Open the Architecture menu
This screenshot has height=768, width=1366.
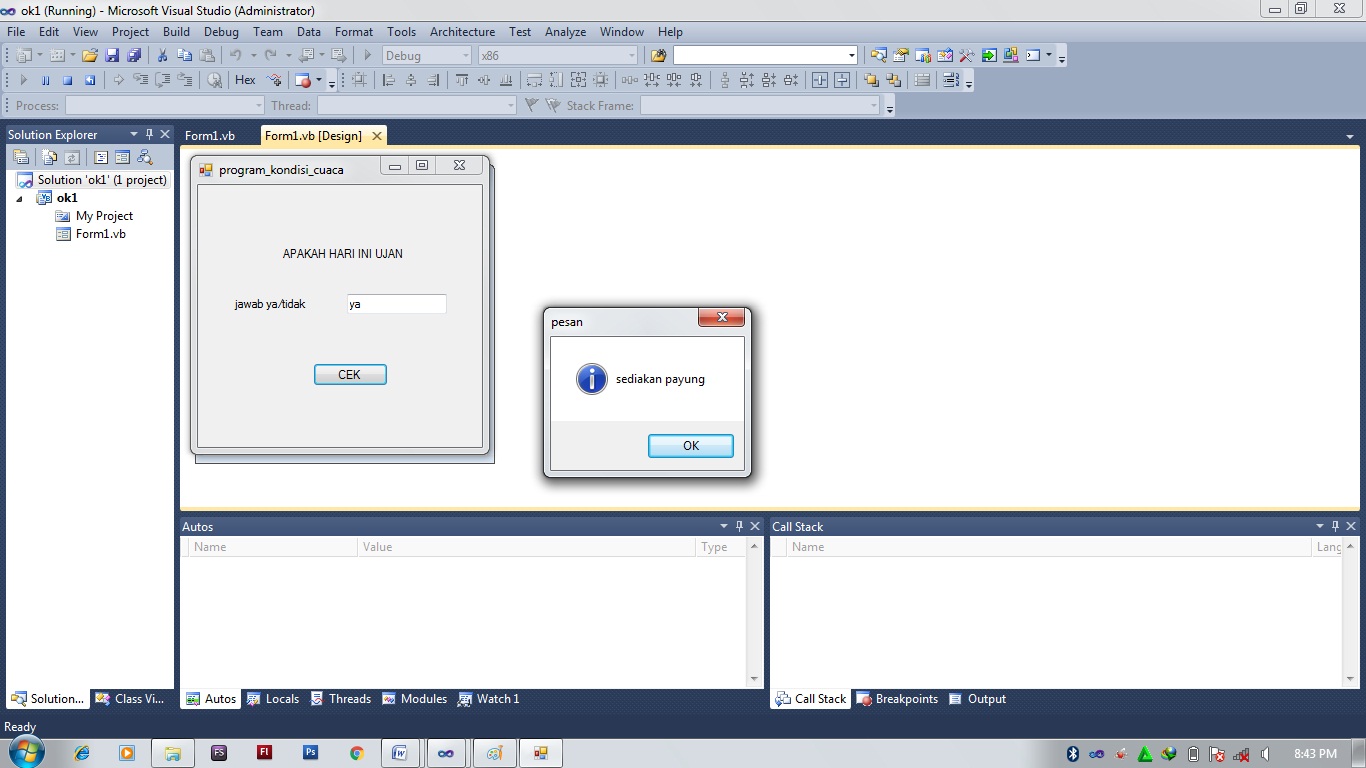pos(462,31)
